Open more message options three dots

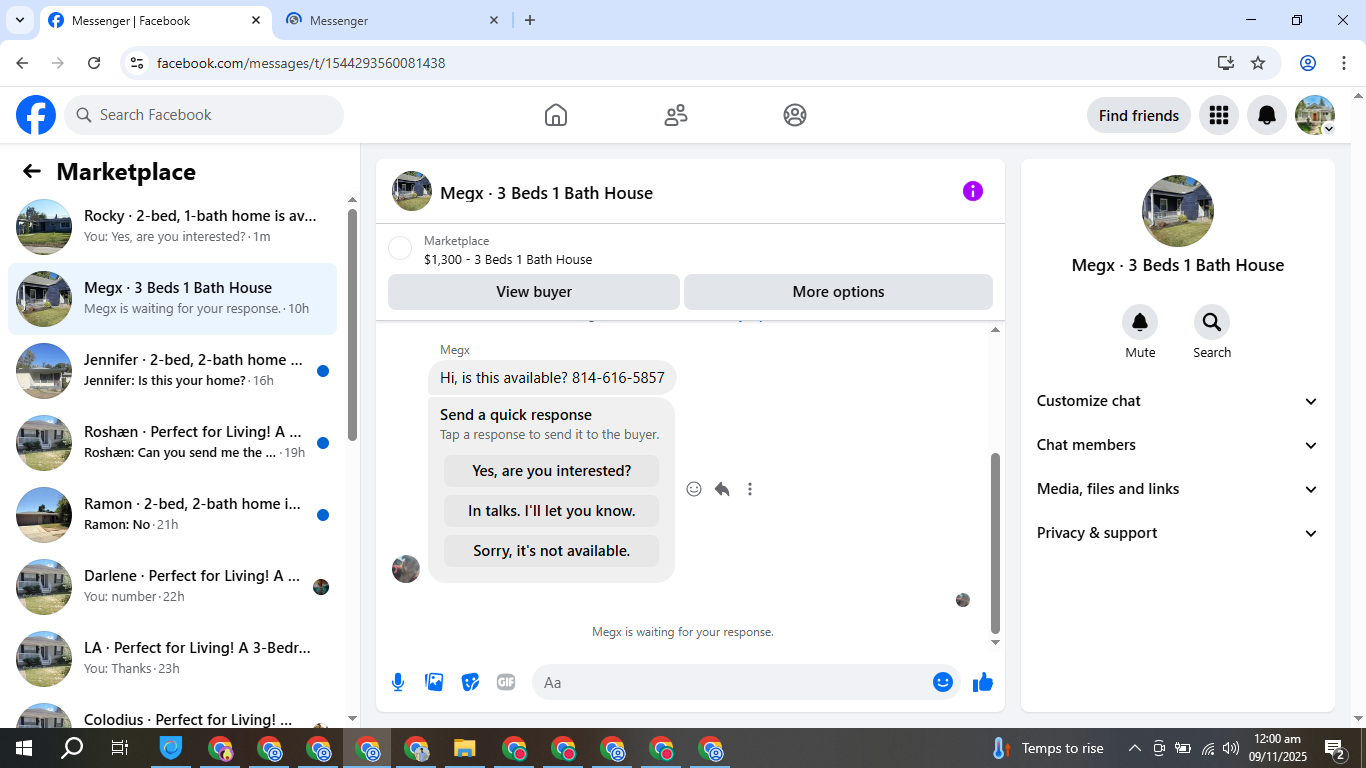pyautogui.click(x=750, y=489)
